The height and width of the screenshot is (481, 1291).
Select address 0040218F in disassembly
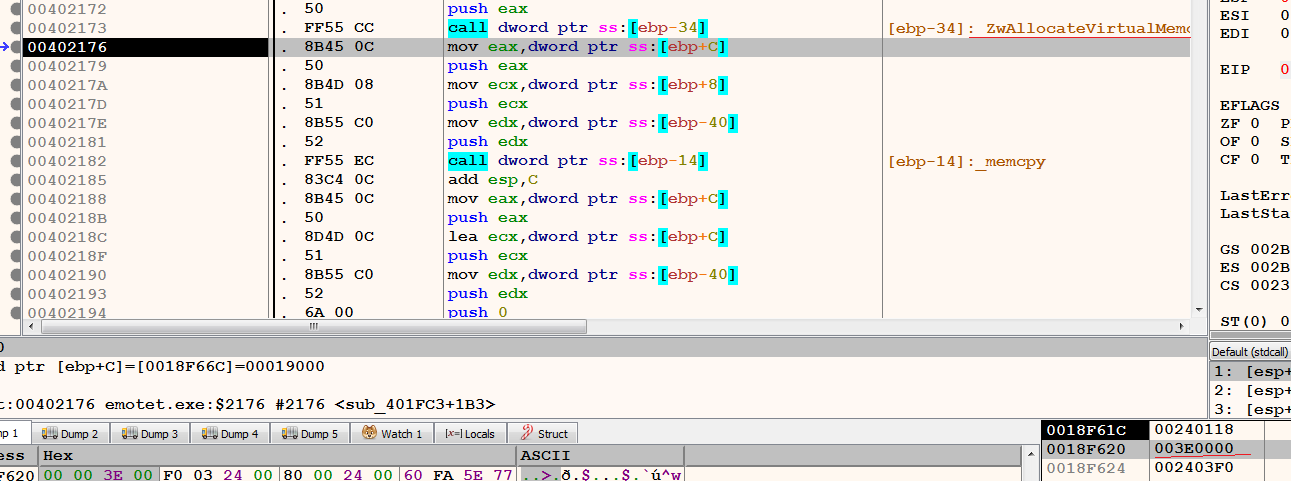[67, 256]
